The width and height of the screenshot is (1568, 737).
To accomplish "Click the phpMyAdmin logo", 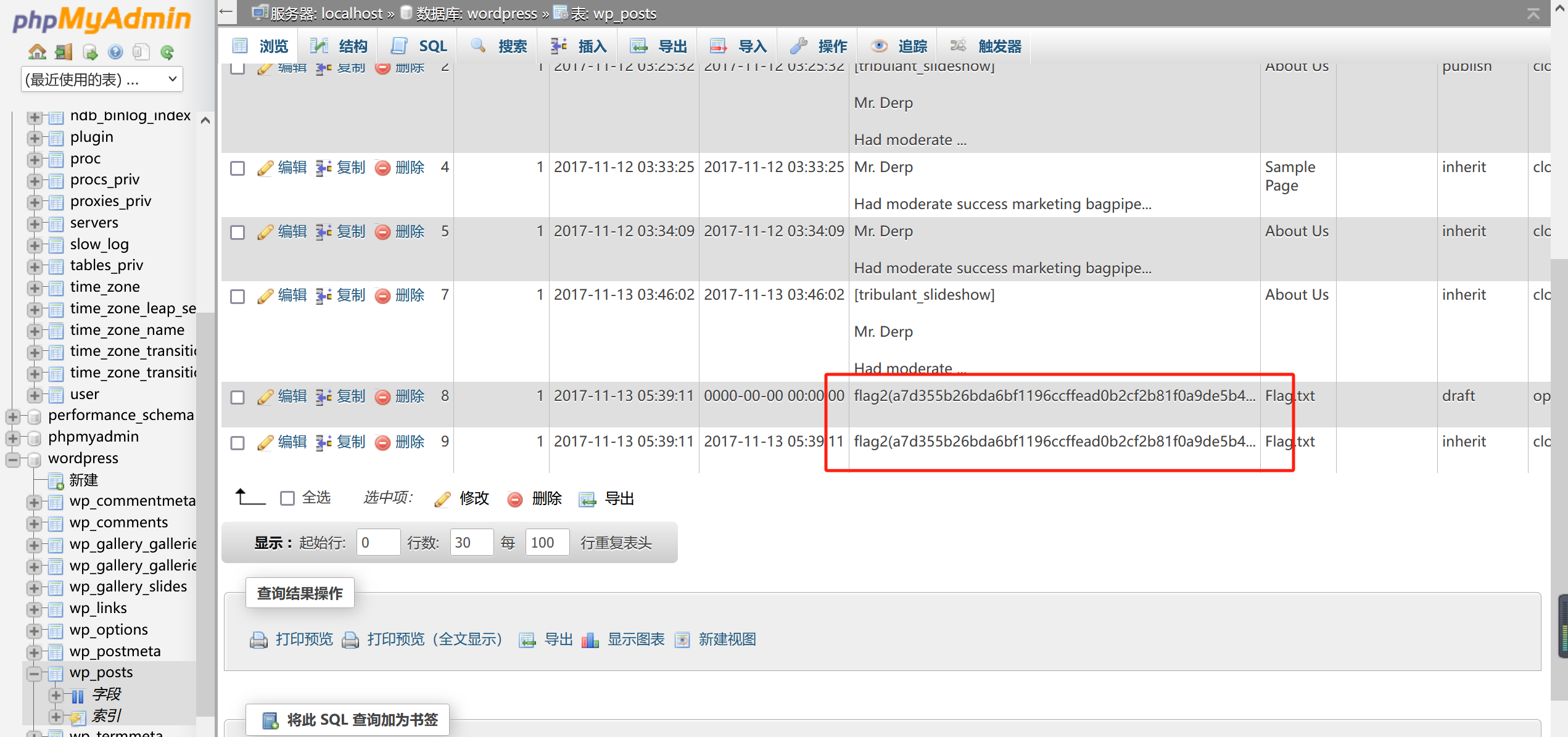I will click(102, 20).
